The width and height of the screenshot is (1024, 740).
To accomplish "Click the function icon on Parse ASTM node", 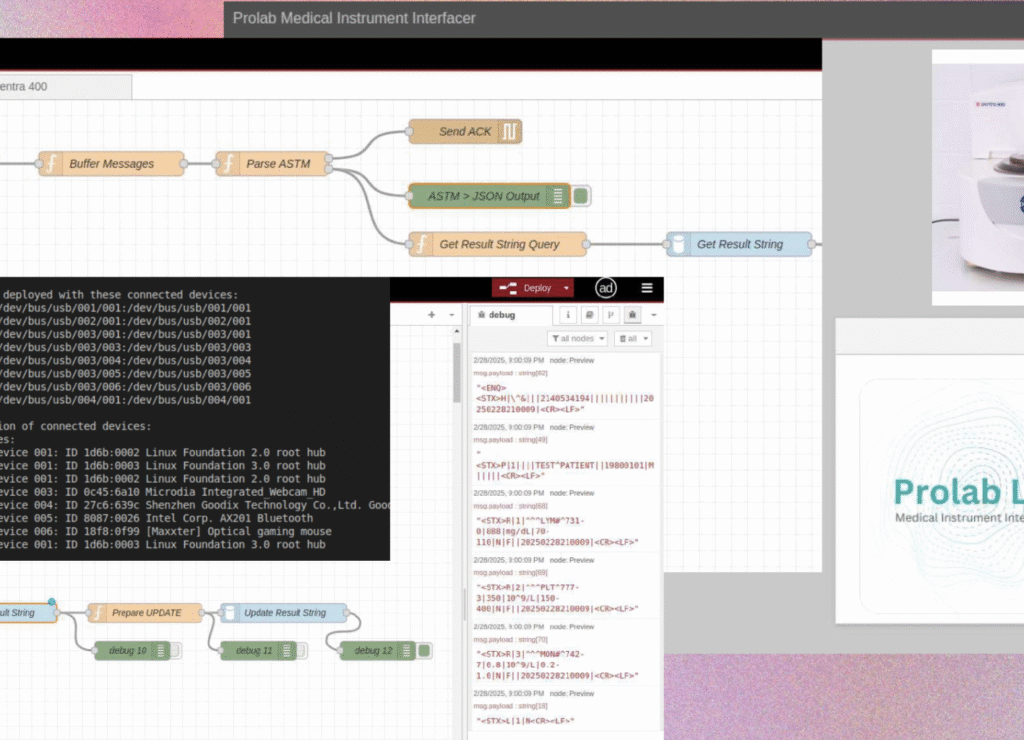I will [228, 164].
